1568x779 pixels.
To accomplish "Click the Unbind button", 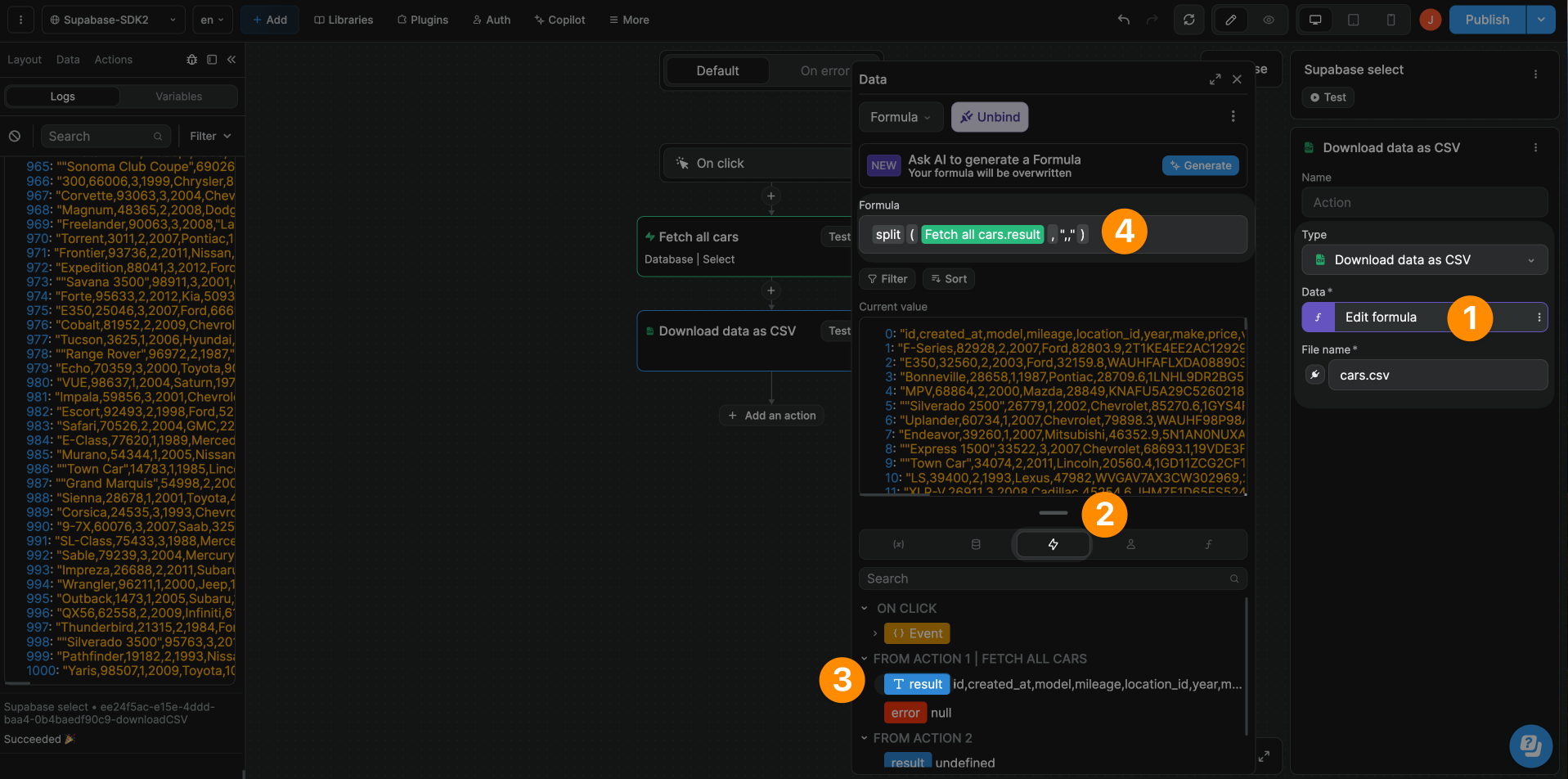I will (x=990, y=117).
